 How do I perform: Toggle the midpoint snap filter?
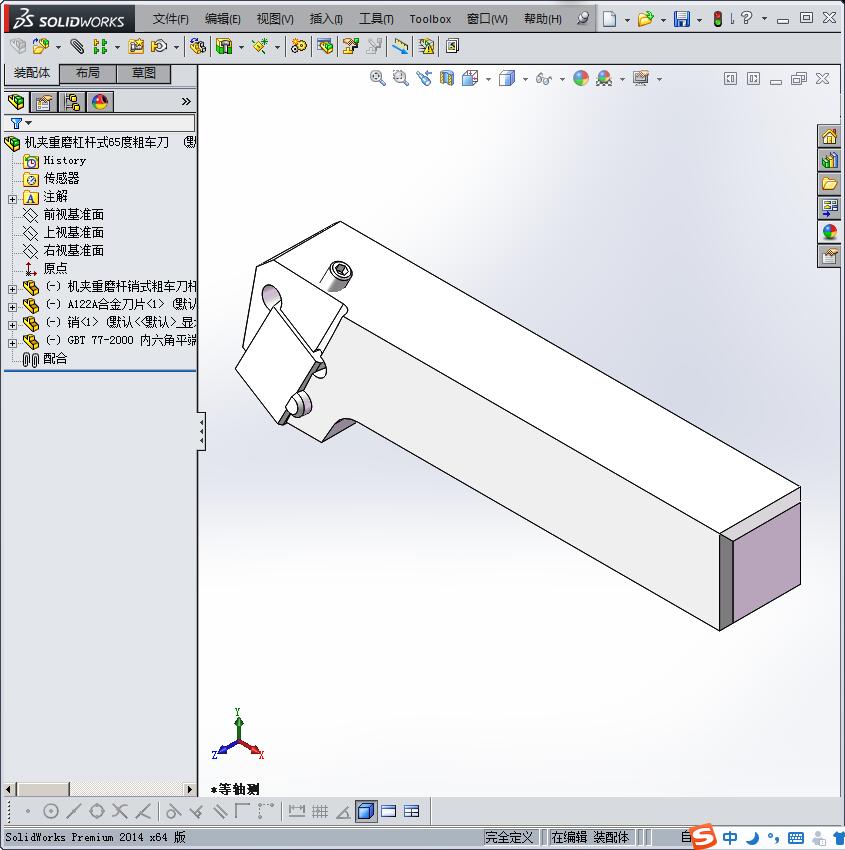point(74,812)
